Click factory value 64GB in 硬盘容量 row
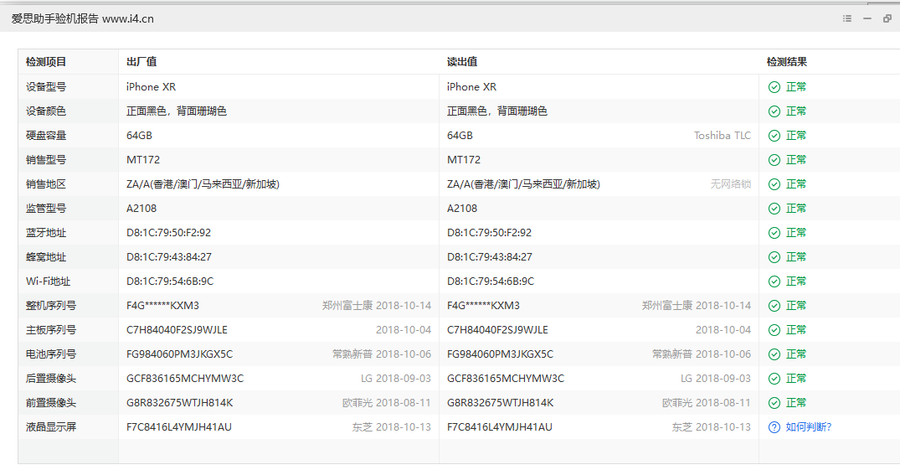 coord(139,135)
